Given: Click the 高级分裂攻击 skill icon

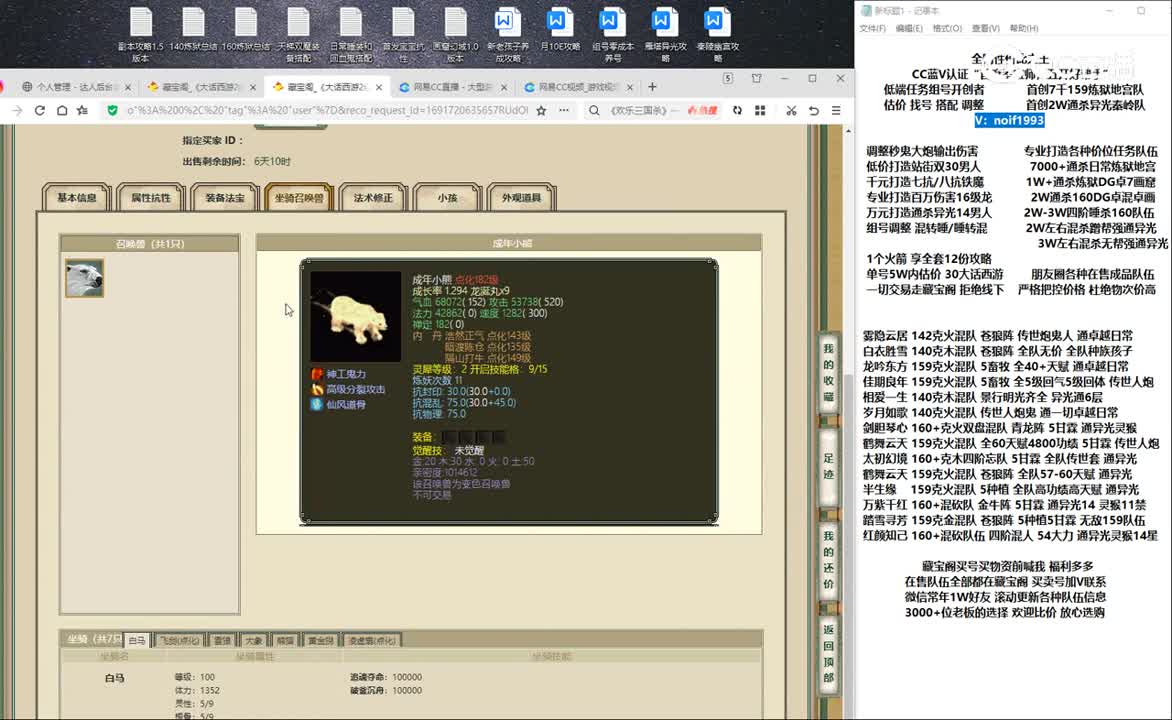Looking at the screenshot, I should point(317,389).
